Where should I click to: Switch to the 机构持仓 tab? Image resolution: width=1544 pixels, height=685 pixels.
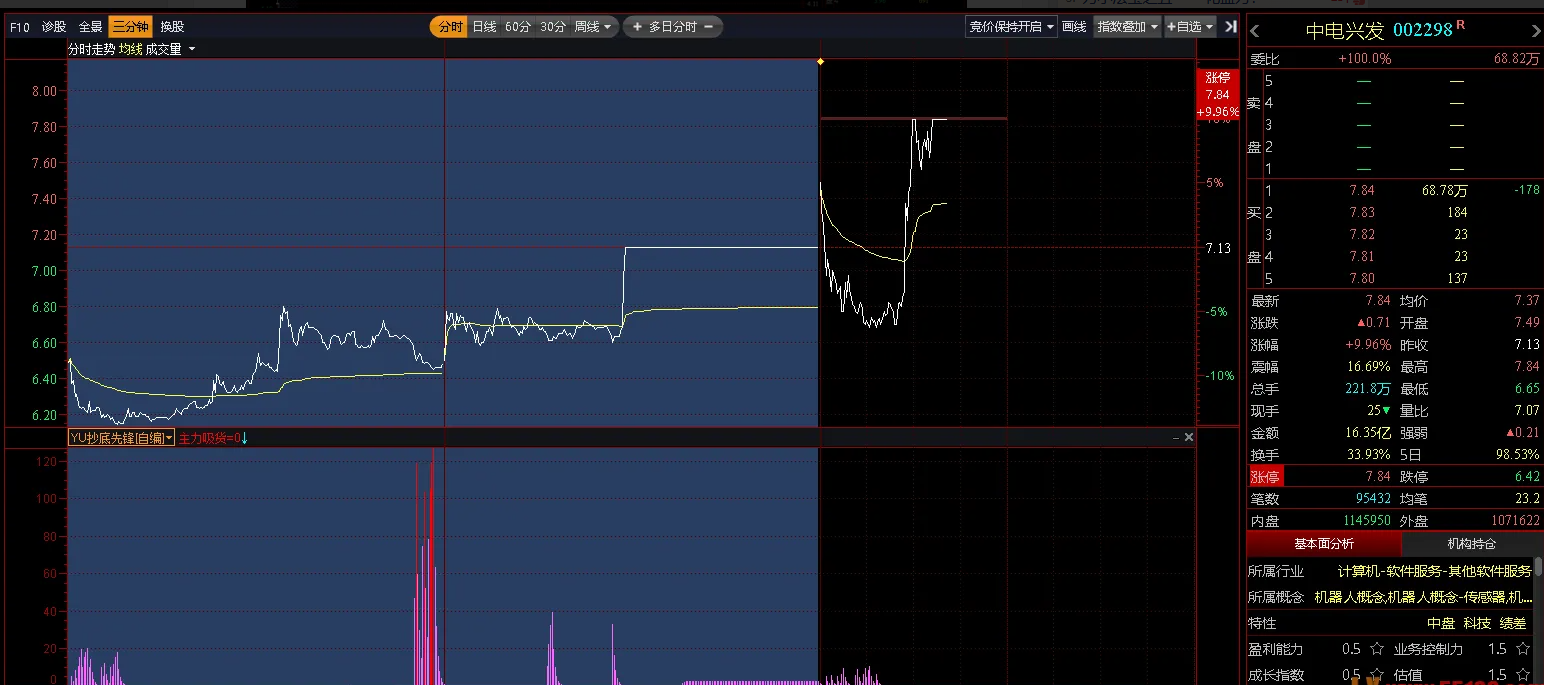coord(1471,544)
